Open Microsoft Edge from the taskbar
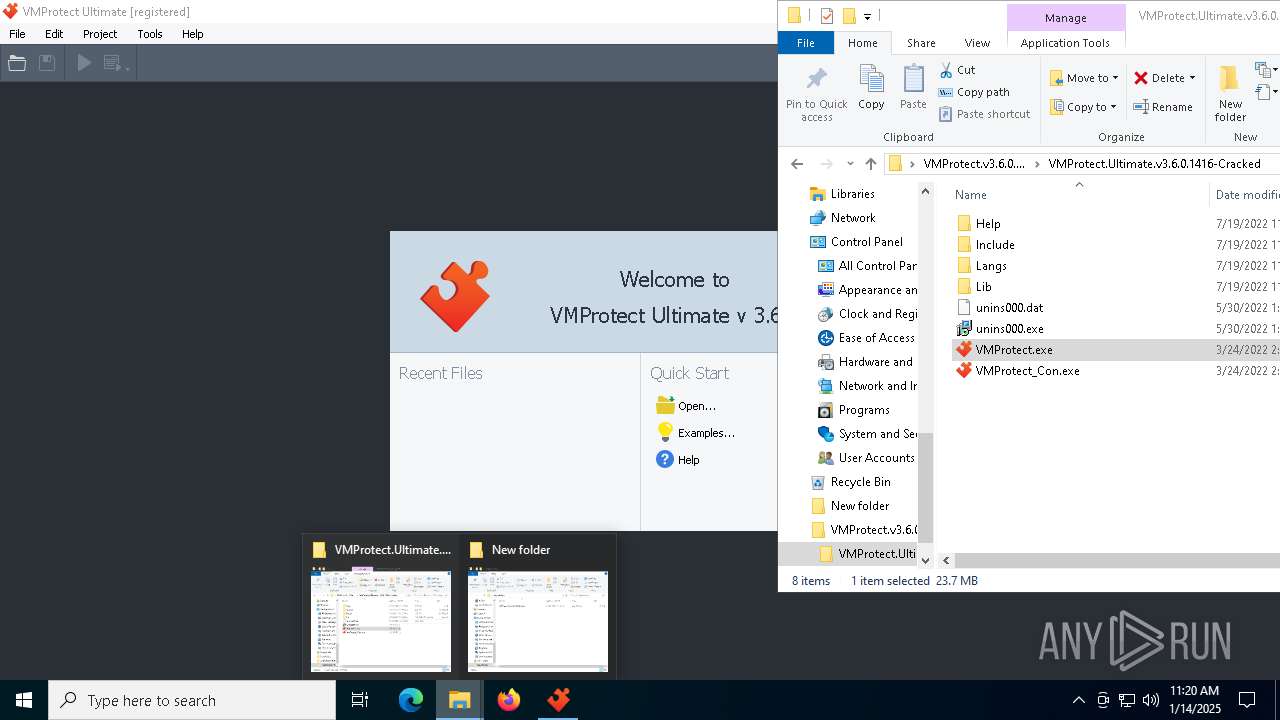 click(x=411, y=700)
